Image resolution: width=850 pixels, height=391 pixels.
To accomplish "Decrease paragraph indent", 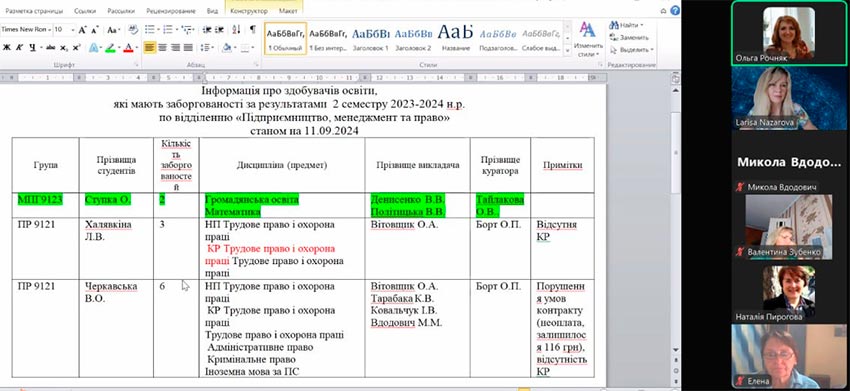I will 207,30.
